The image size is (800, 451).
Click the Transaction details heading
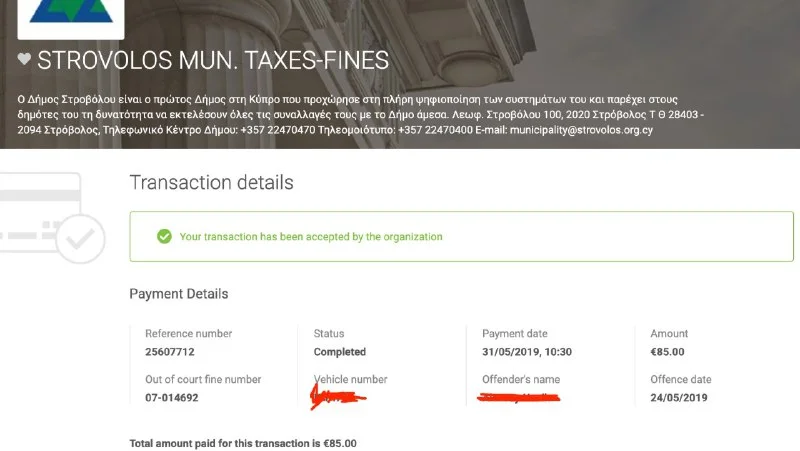[211, 183]
